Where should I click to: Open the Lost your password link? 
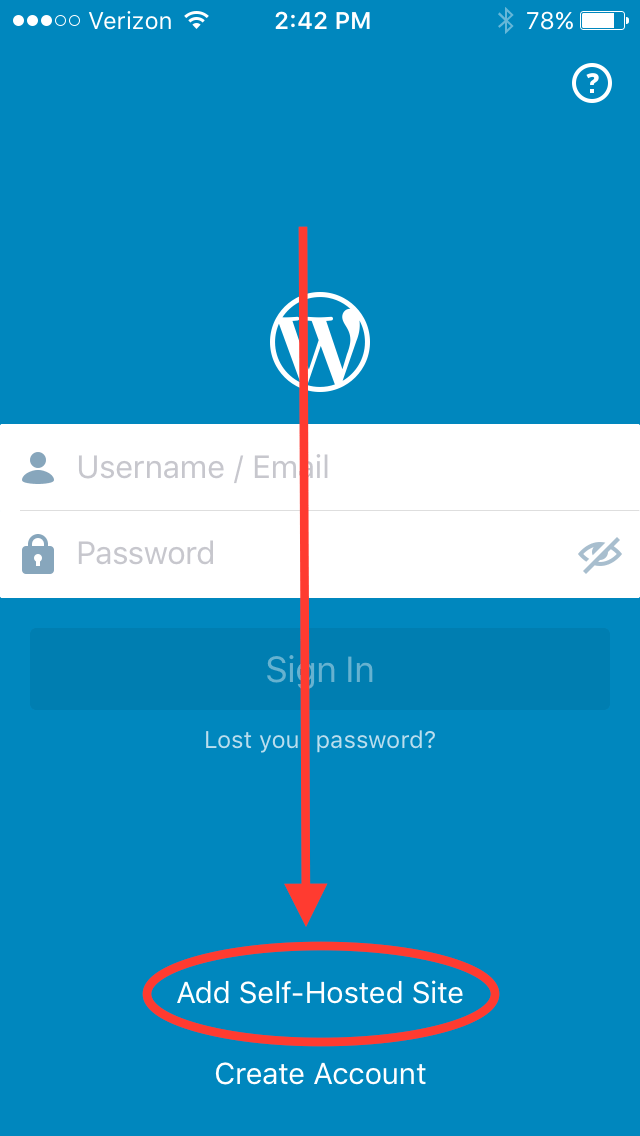(320, 740)
